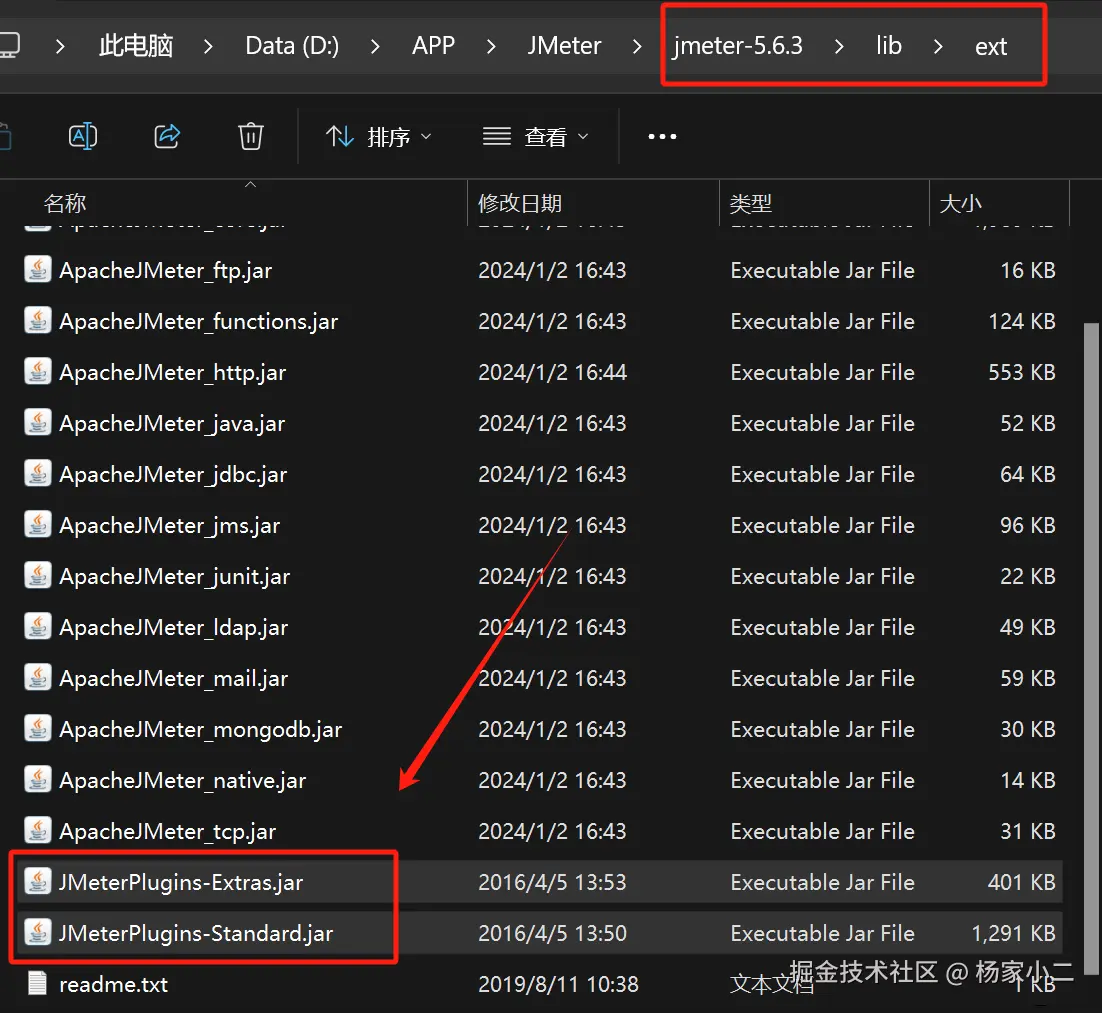Select file name ApacheJMeter_mongodb.jar
Screen dimensions: 1102x1013
[200, 730]
